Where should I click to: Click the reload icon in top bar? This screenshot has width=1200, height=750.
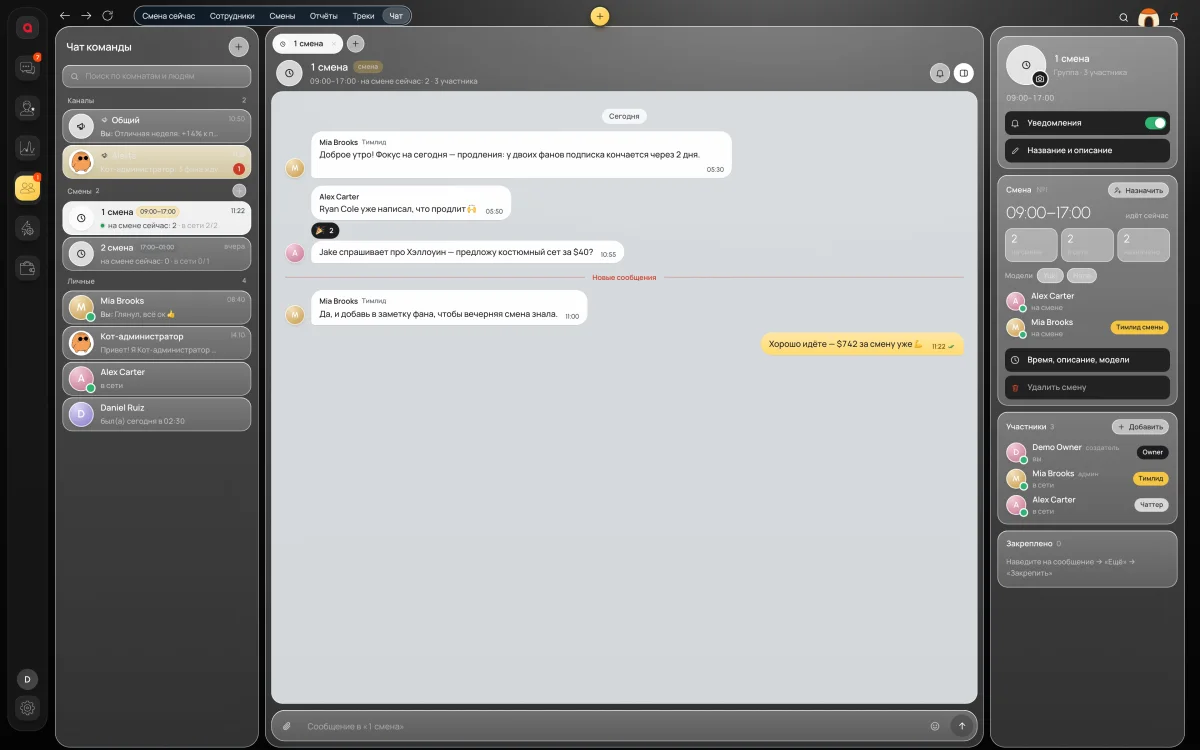pos(108,16)
